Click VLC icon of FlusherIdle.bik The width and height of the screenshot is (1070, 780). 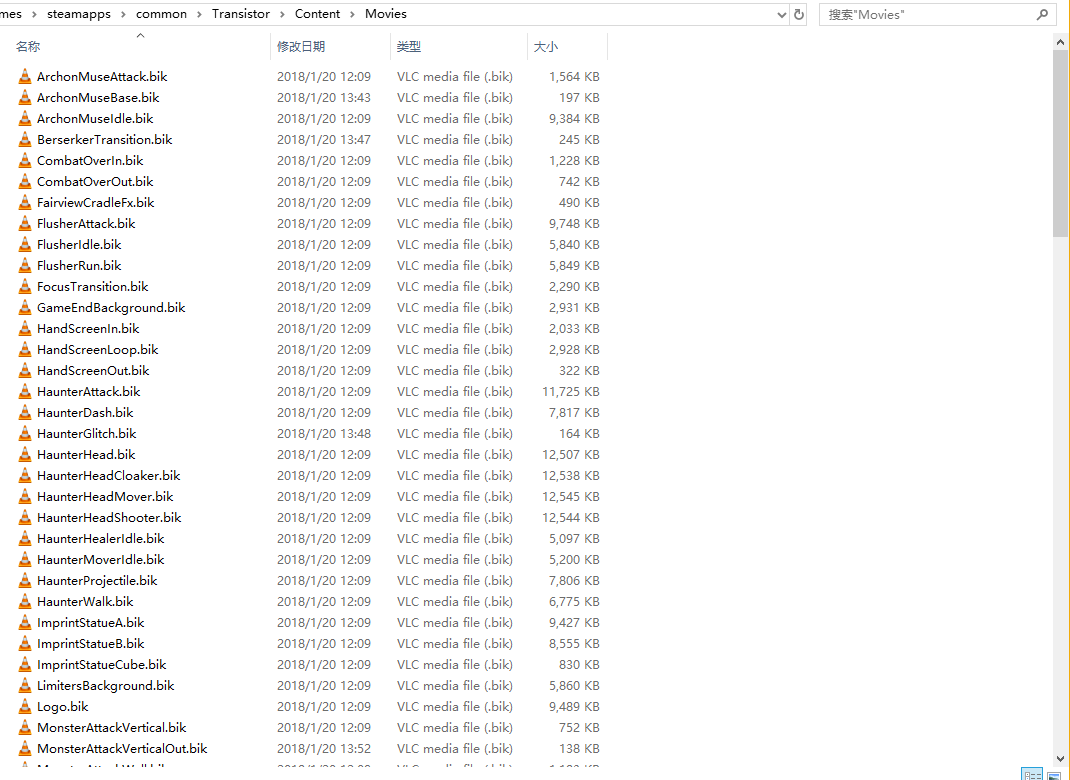point(25,244)
